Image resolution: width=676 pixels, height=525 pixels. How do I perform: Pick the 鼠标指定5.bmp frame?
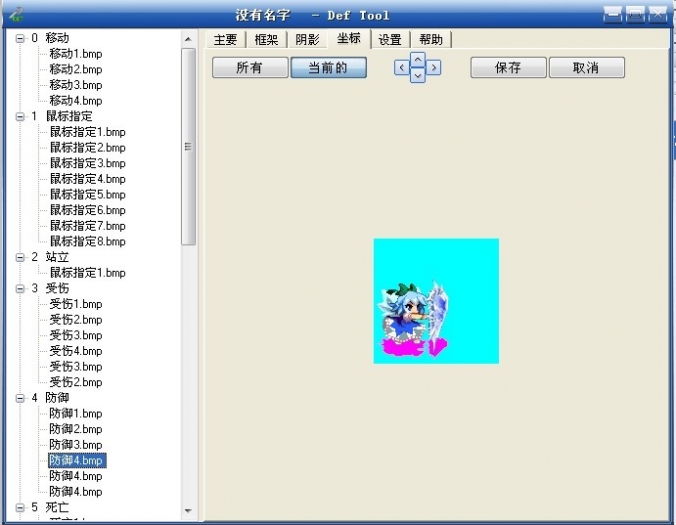tap(88, 194)
